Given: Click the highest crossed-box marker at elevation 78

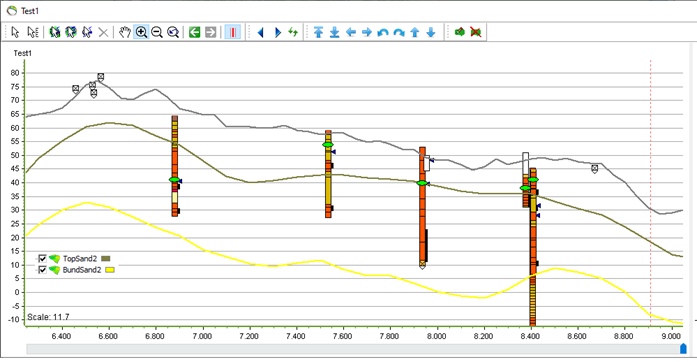Looking at the screenshot, I should tap(101, 77).
